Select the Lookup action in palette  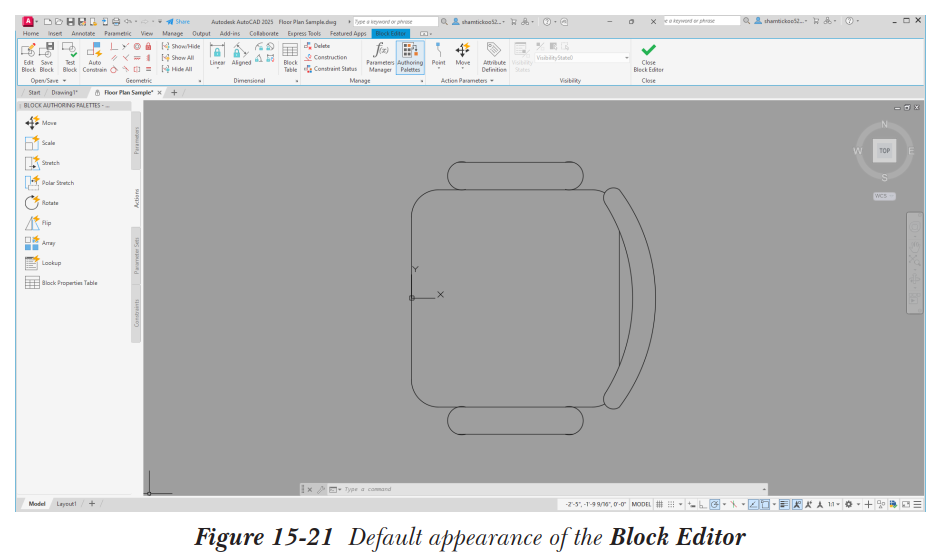click(42, 263)
